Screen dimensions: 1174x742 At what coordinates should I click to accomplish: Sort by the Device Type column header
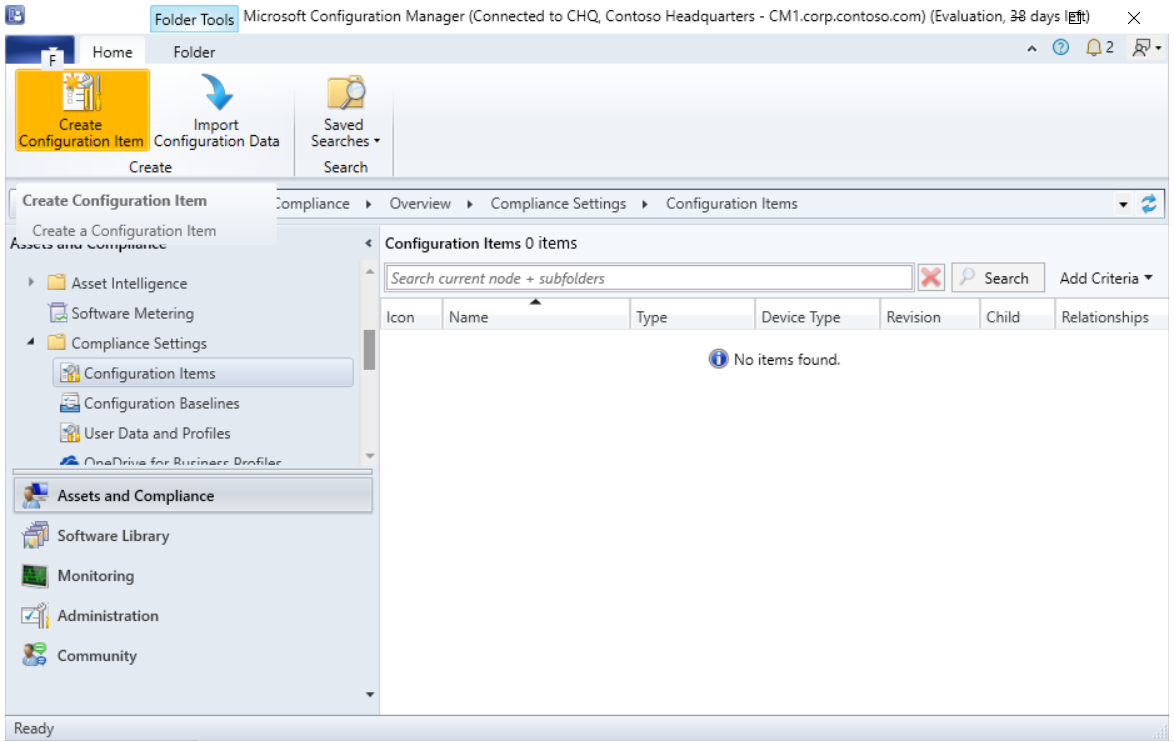pyautogui.click(x=817, y=317)
